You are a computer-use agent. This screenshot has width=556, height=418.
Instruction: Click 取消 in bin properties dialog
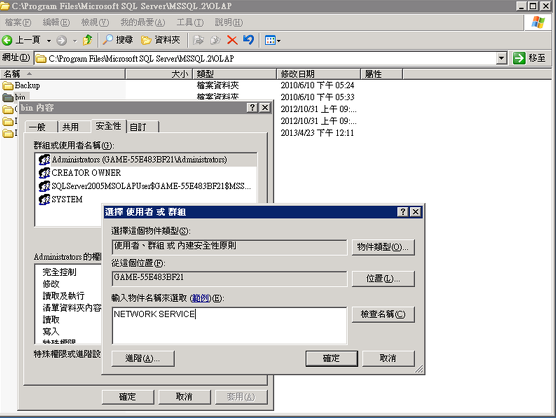click(x=184, y=397)
